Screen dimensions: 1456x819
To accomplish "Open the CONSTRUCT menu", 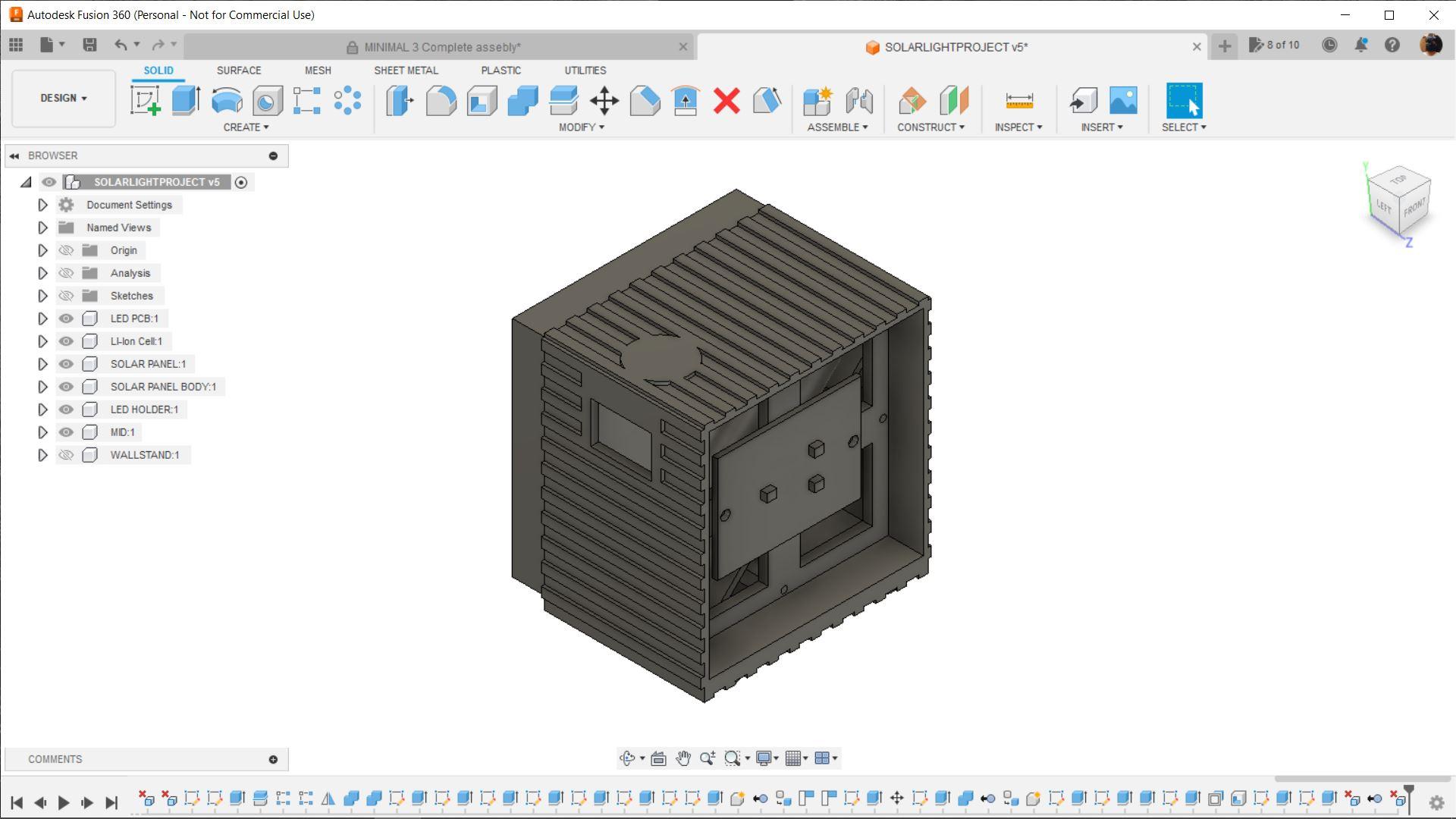I will point(930,127).
